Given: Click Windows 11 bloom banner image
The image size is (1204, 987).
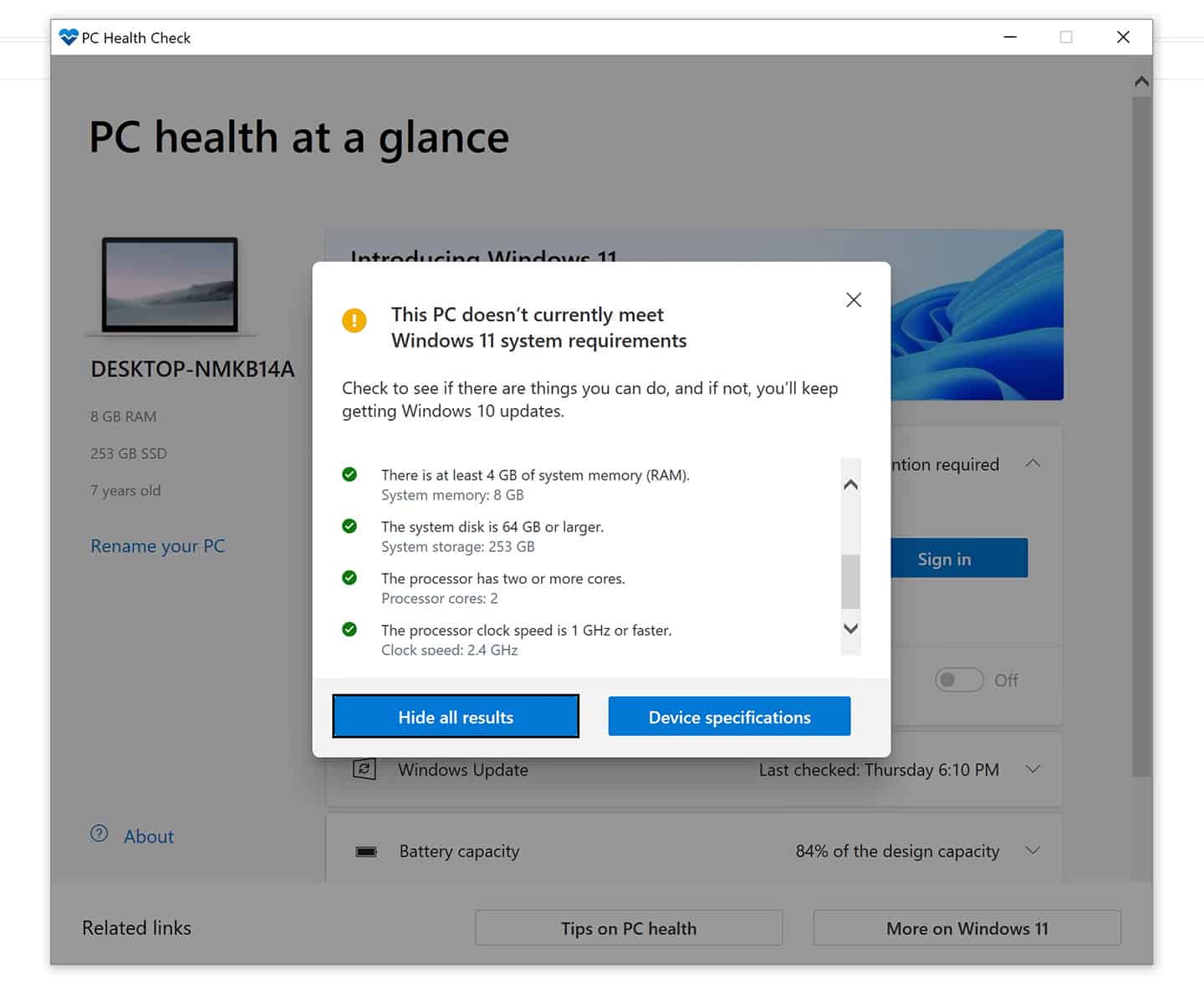Looking at the screenshot, I should coord(977,315).
